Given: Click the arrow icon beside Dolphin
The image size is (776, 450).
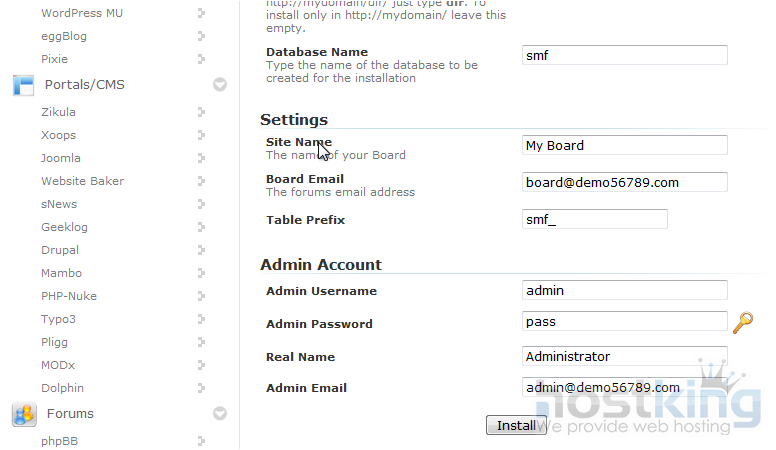Looking at the screenshot, I should pyautogui.click(x=201, y=388).
